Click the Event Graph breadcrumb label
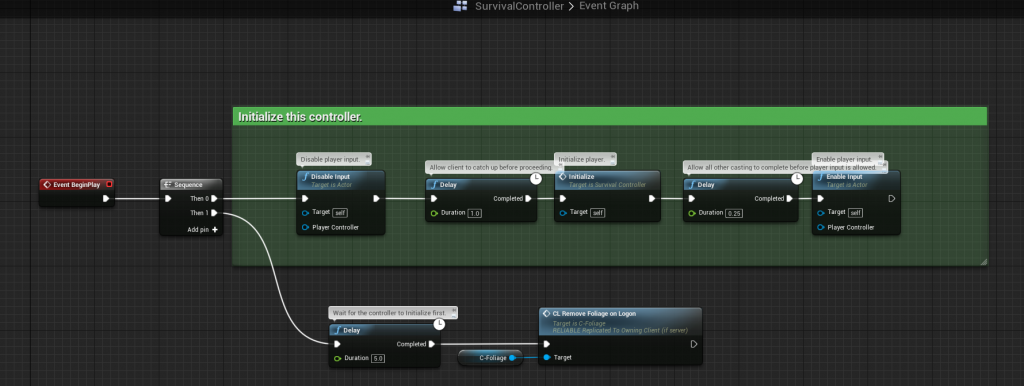This screenshot has height=386, width=1024. [608, 6]
